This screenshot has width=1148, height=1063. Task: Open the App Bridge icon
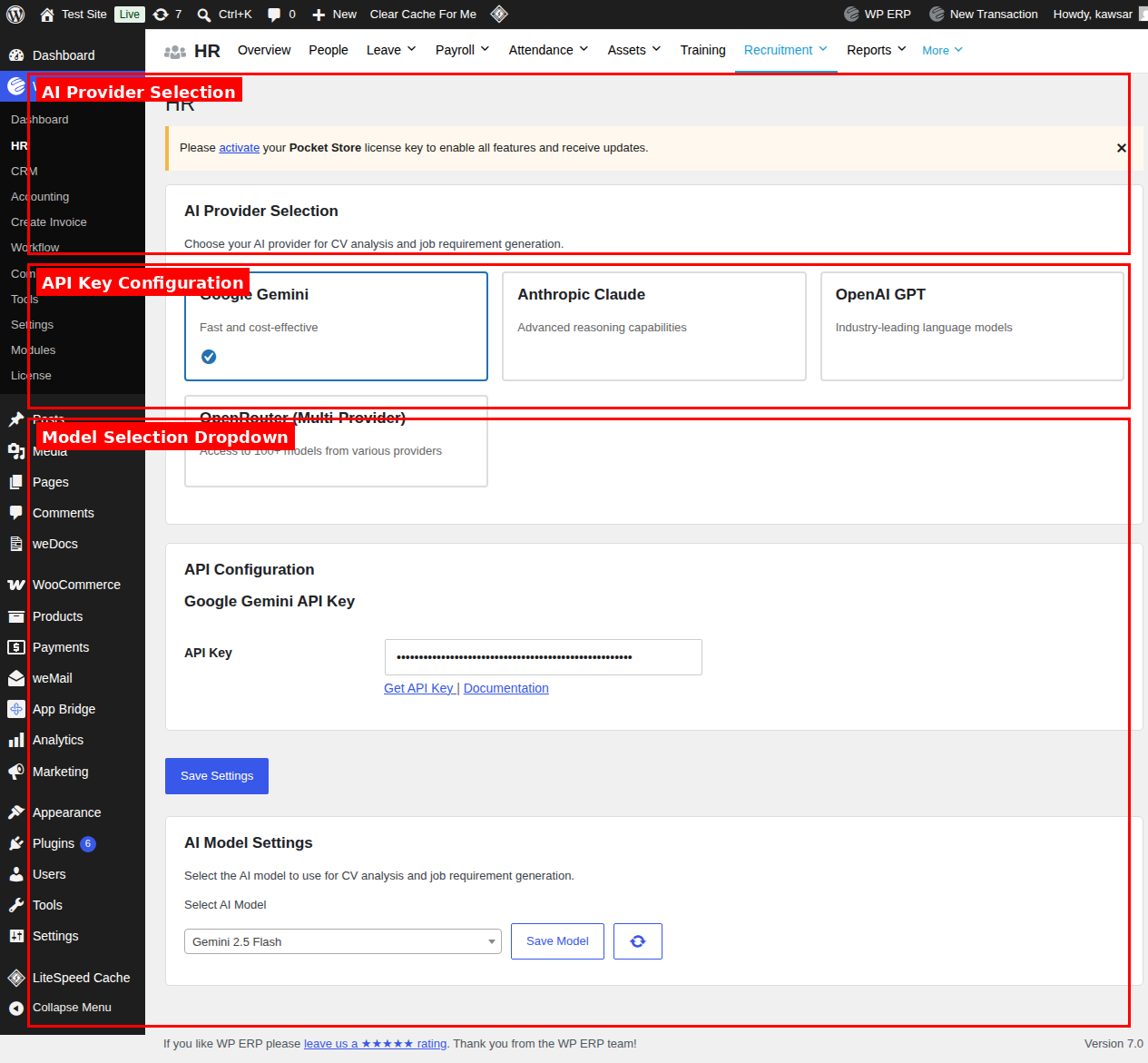[16, 709]
